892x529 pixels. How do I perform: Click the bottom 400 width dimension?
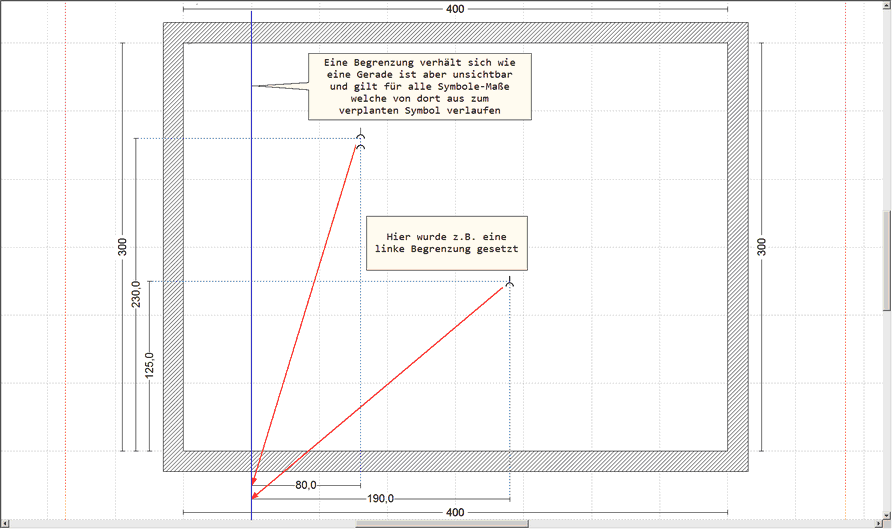pyautogui.click(x=455, y=512)
